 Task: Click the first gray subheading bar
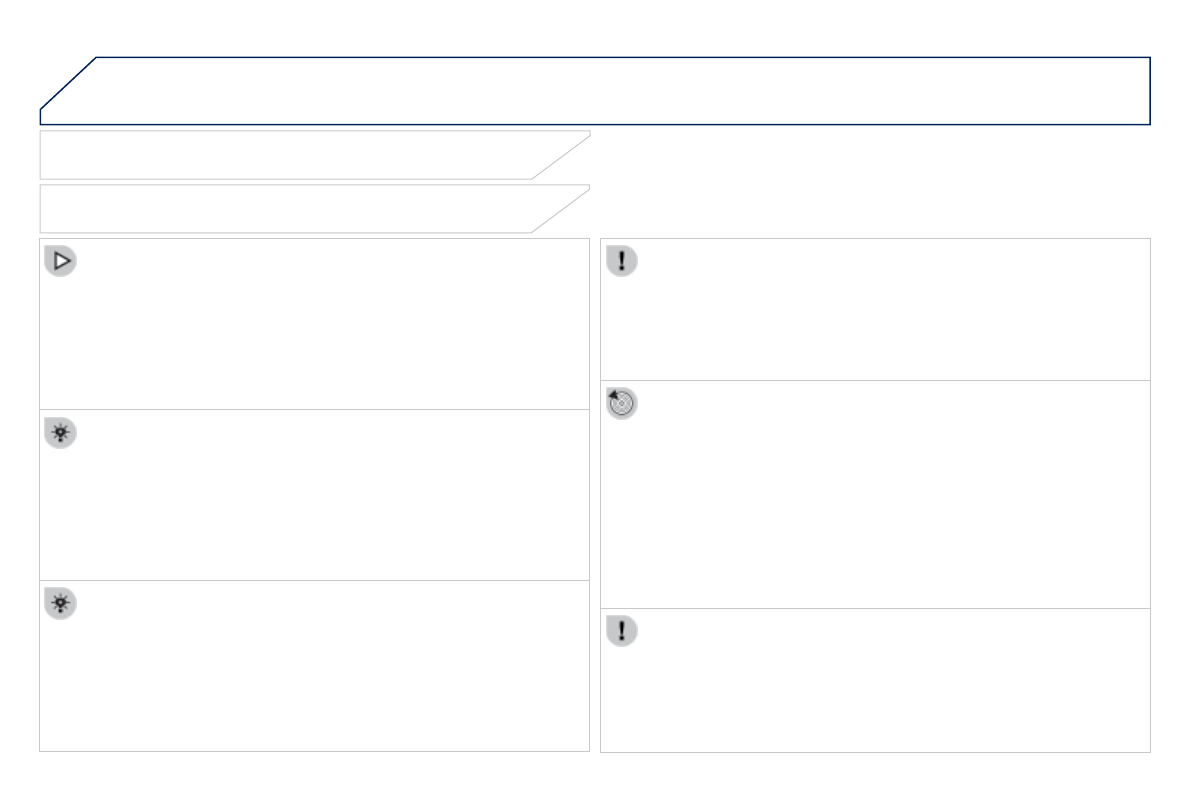pyautogui.click(x=290, y=155)
